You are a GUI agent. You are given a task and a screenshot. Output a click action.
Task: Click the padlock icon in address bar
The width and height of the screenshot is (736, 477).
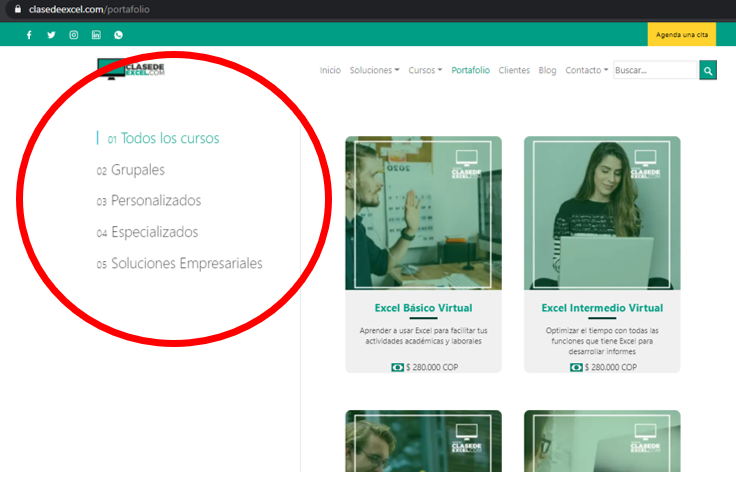[18, 9]
